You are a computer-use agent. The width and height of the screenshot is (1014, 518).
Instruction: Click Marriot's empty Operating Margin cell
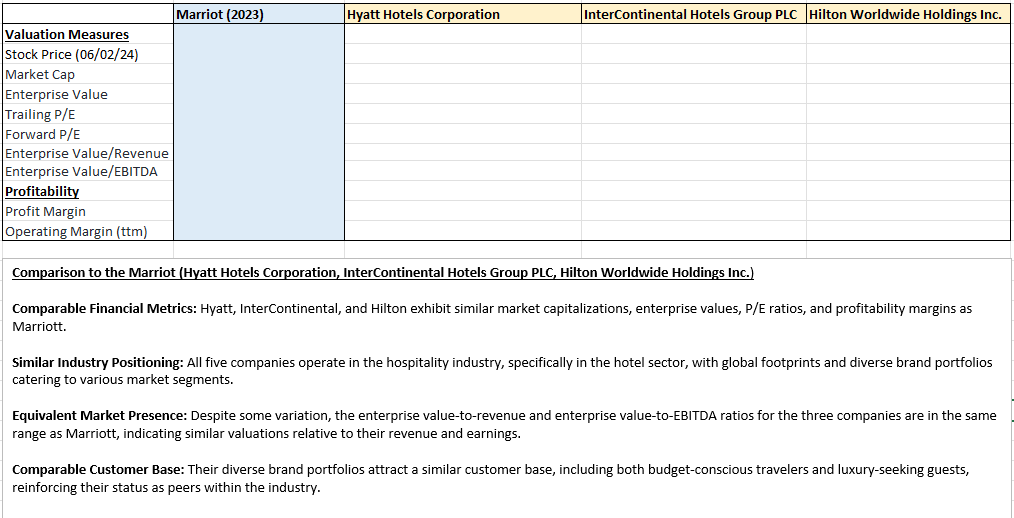(259, 231)
